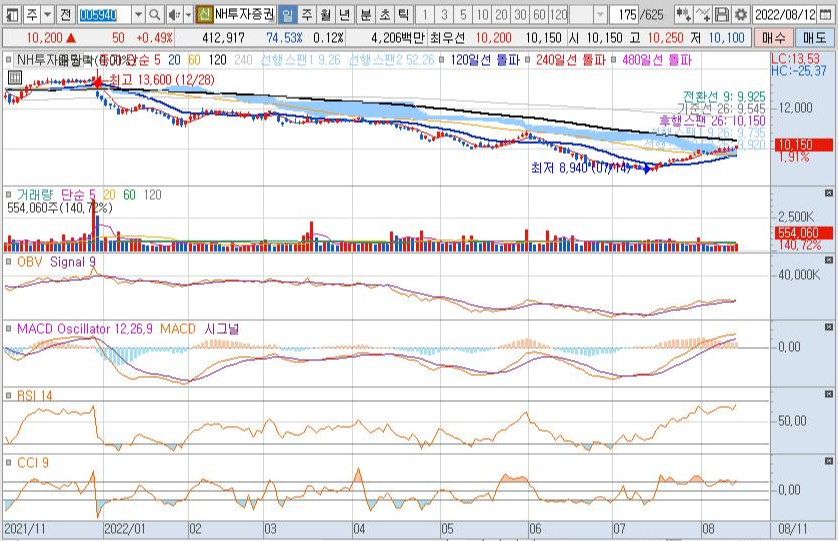Viewport: 838px width, 541px height.
Task: Open the custom interval dropdown arrow
Action: 600,14
